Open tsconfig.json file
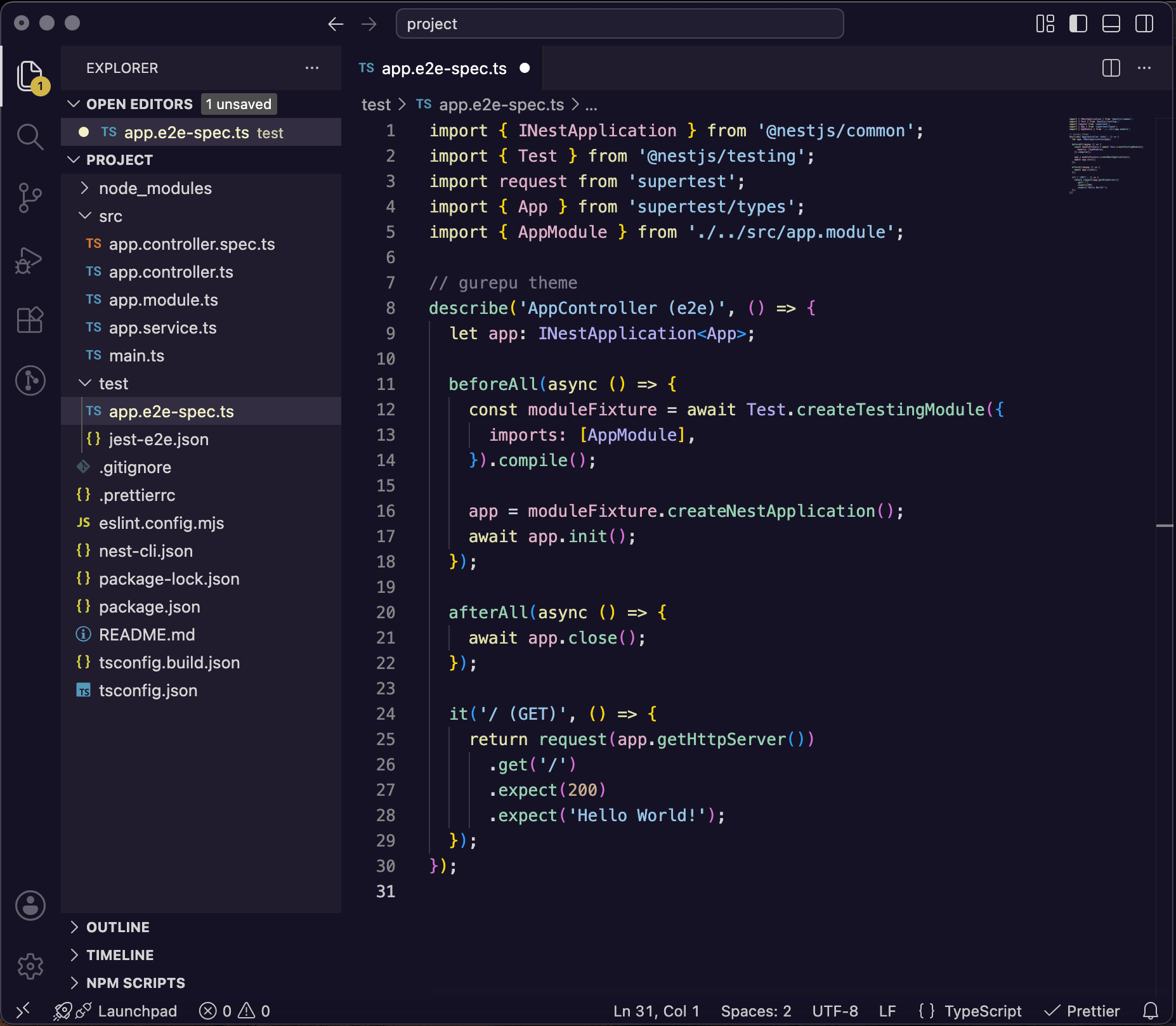Viewport: 1176px width, 1026px height. pos(201,691)
